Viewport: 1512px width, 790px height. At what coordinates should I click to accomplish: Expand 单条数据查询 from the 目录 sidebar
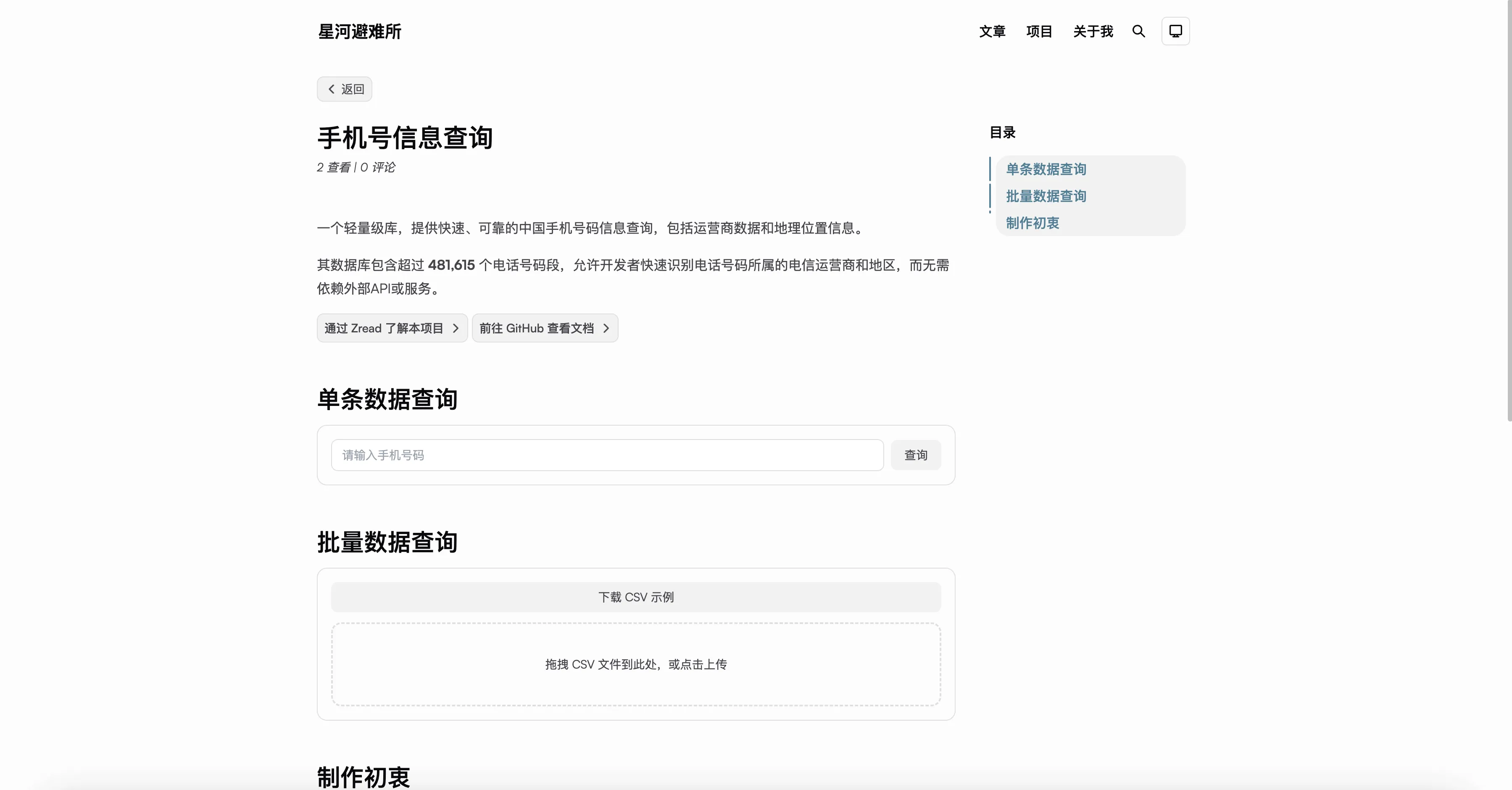click(x=1046, y=169)
